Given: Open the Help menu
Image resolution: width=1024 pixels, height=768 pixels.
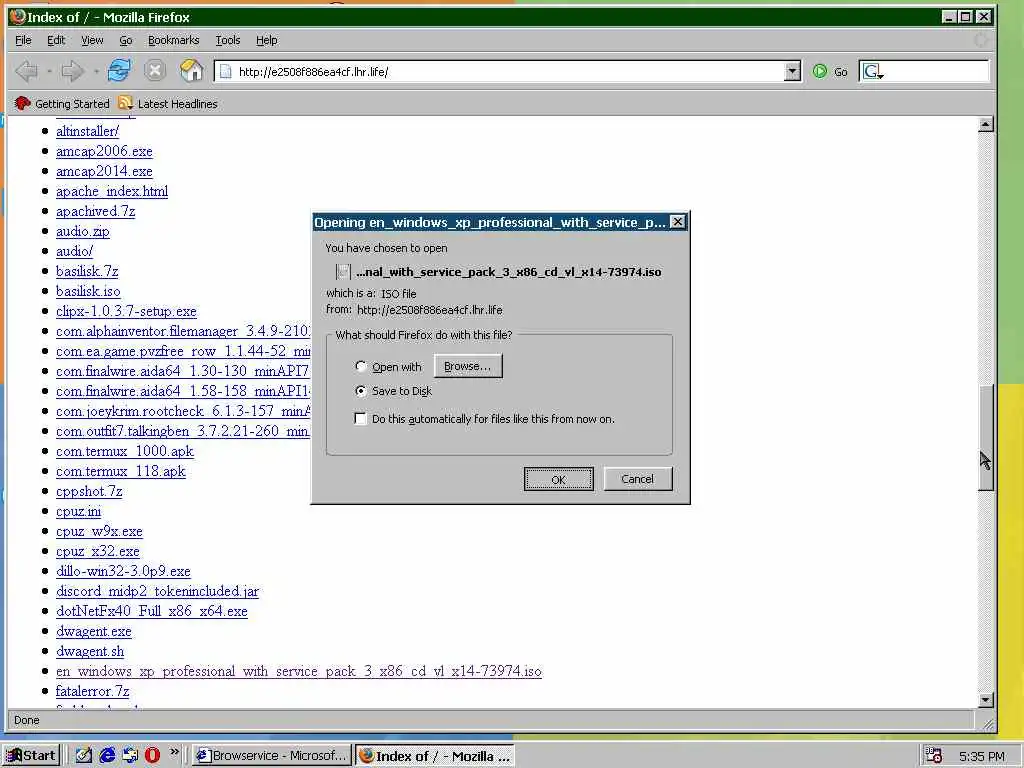Looking at the screenshot, I should pyautogui.click(x=266, y=40).
